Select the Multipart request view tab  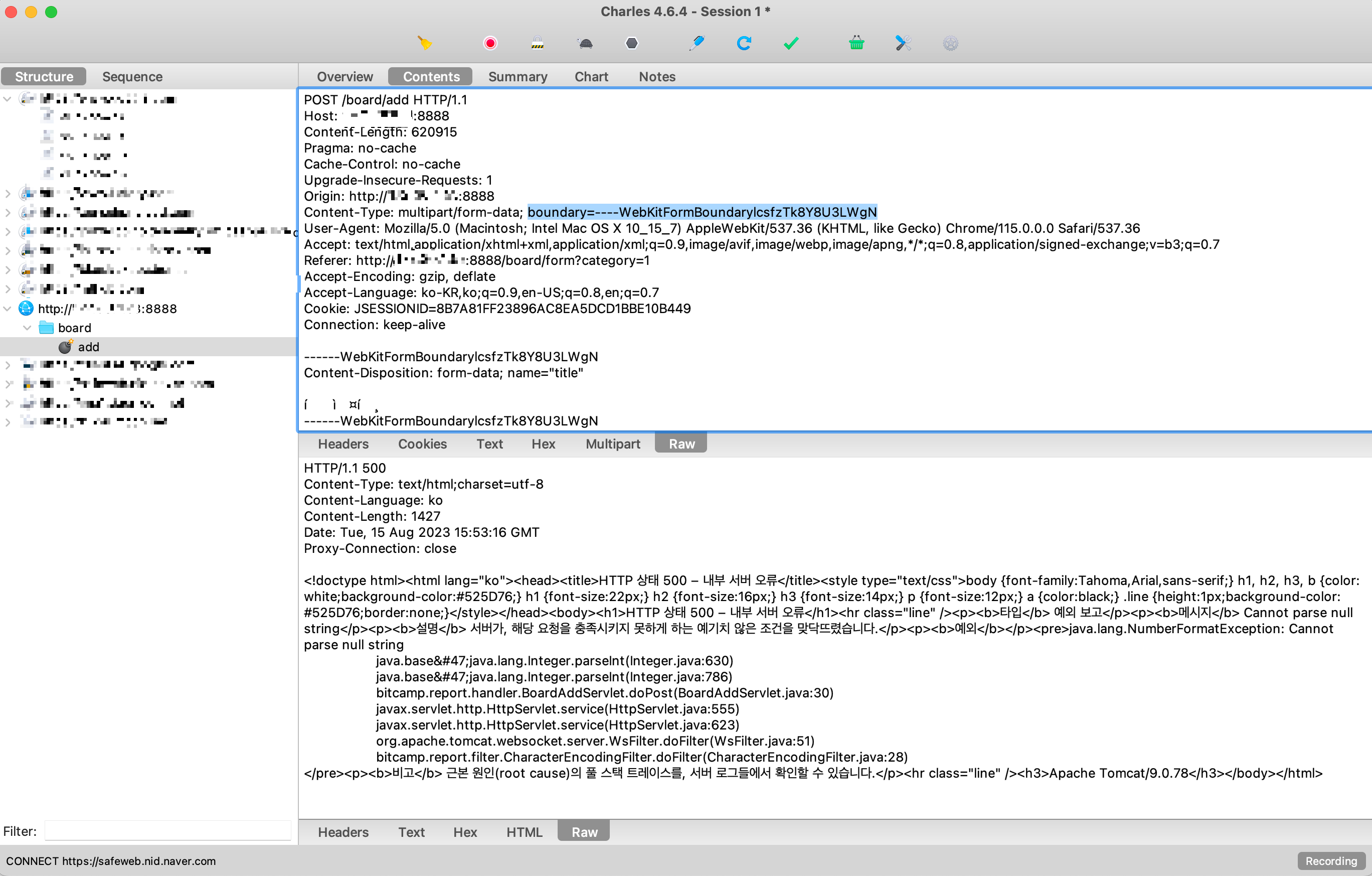click(612, 444)
